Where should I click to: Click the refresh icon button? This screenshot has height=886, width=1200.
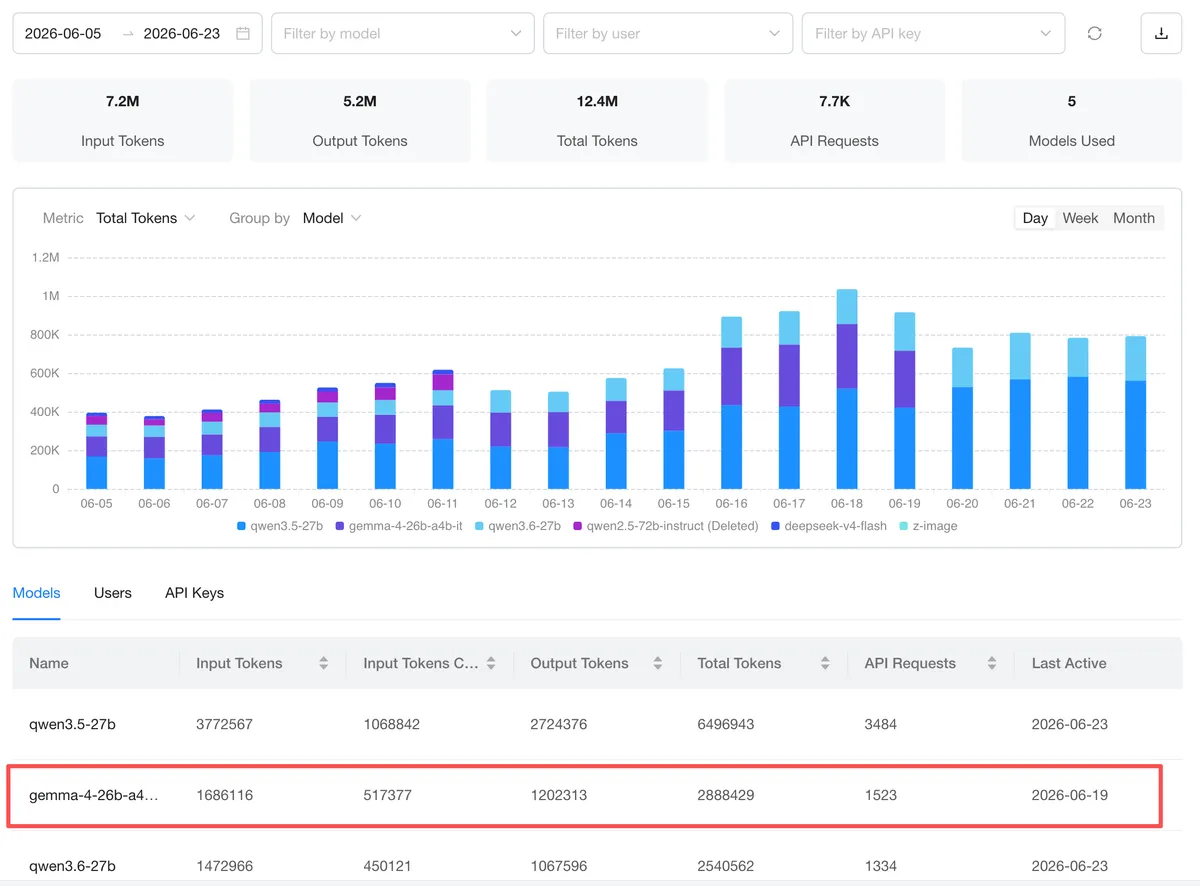coord(1095,33)
